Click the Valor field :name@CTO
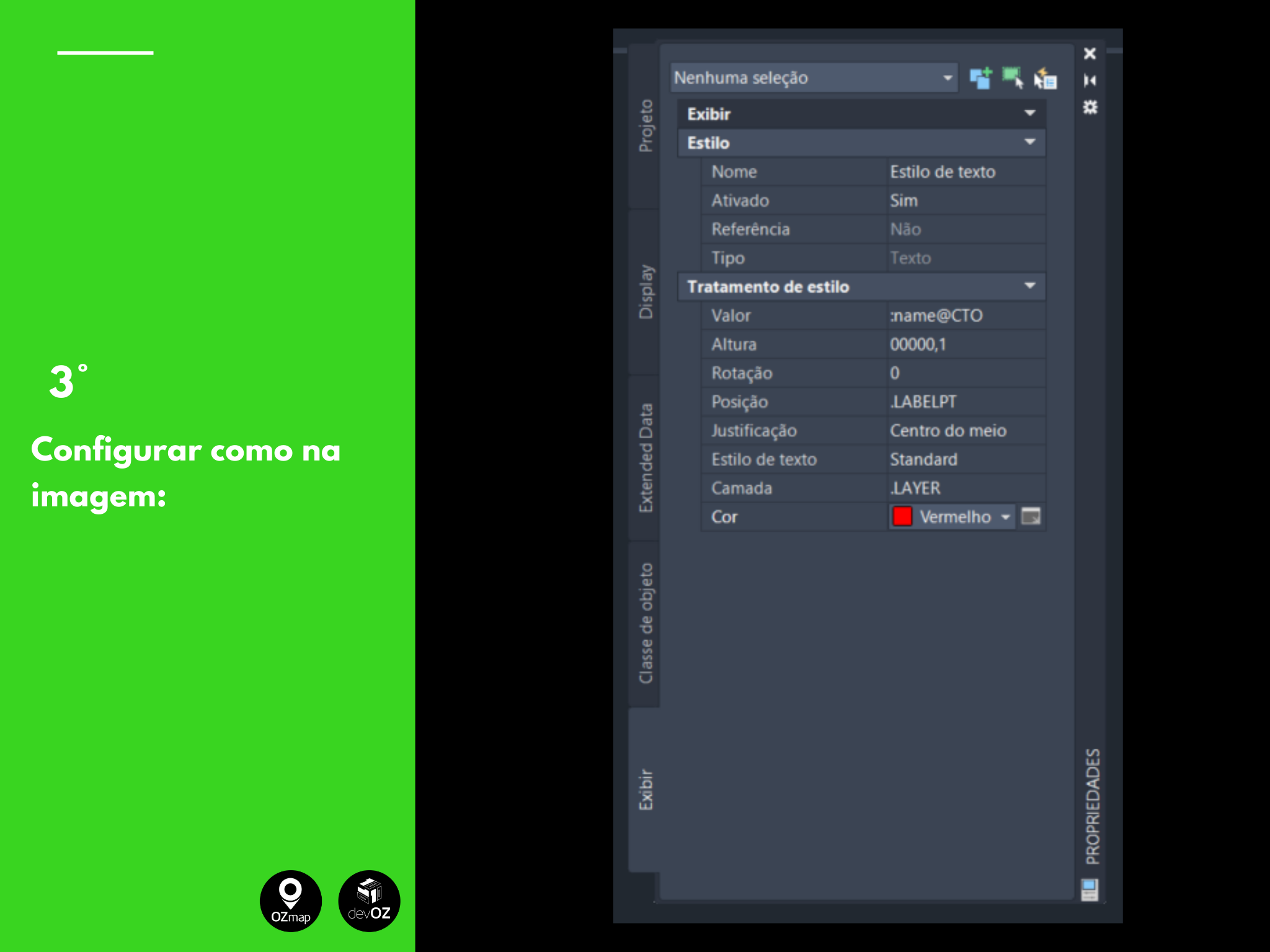Viewport: 1270px width, 952px height. click(966, 315)
